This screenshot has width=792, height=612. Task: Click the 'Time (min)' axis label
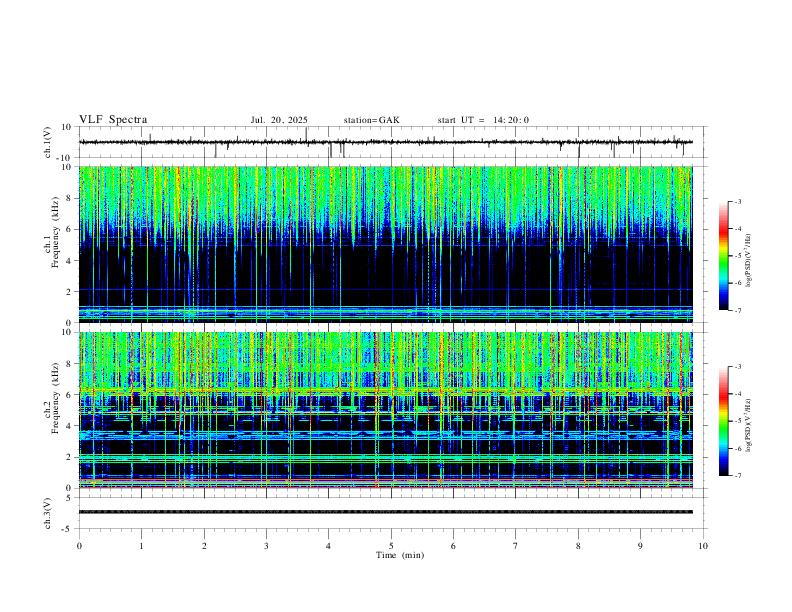point(400,555)
